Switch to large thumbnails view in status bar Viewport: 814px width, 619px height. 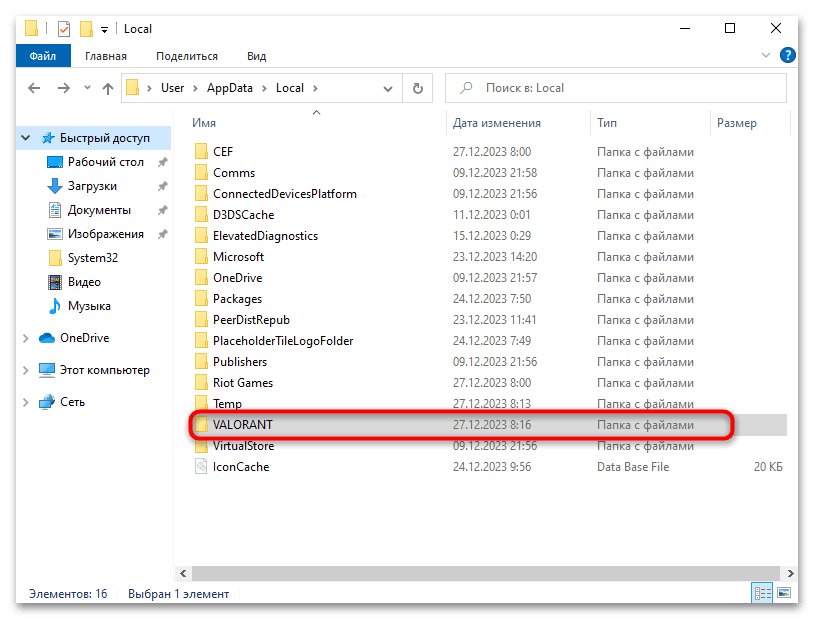point(783,593)
